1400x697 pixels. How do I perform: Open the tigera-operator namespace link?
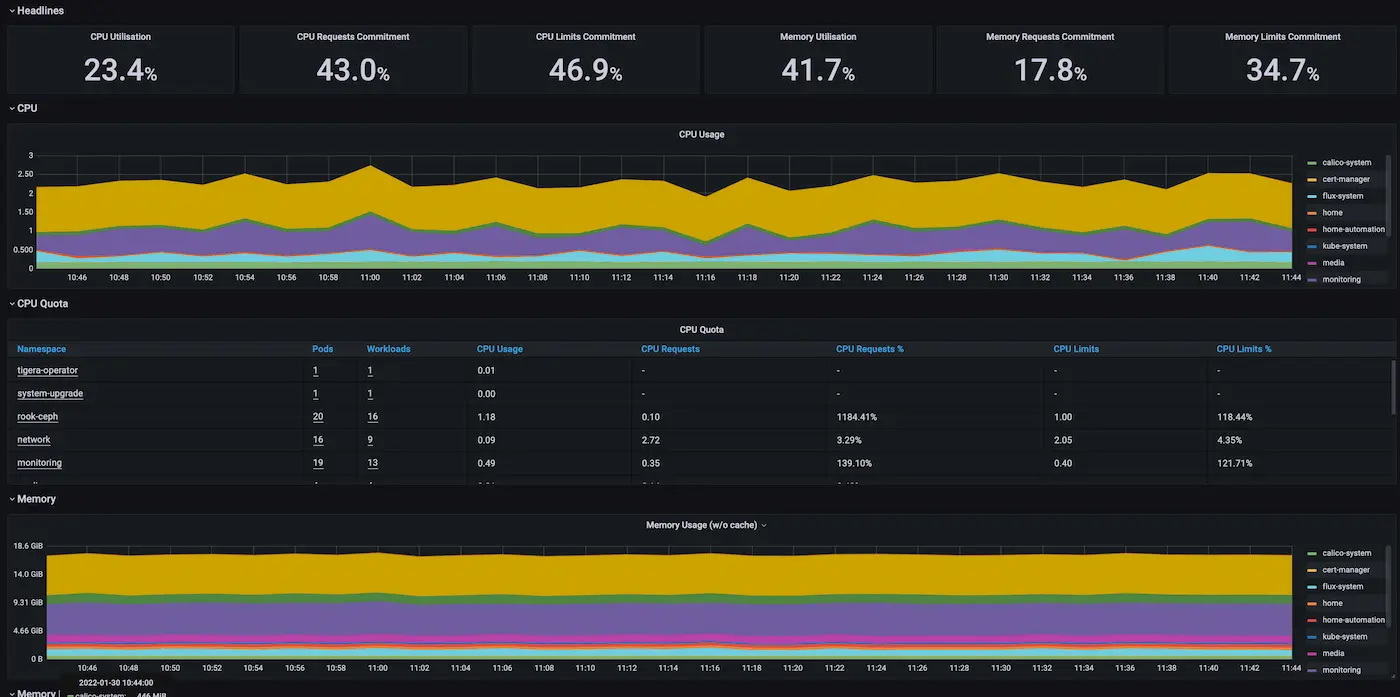pos(47,371)
